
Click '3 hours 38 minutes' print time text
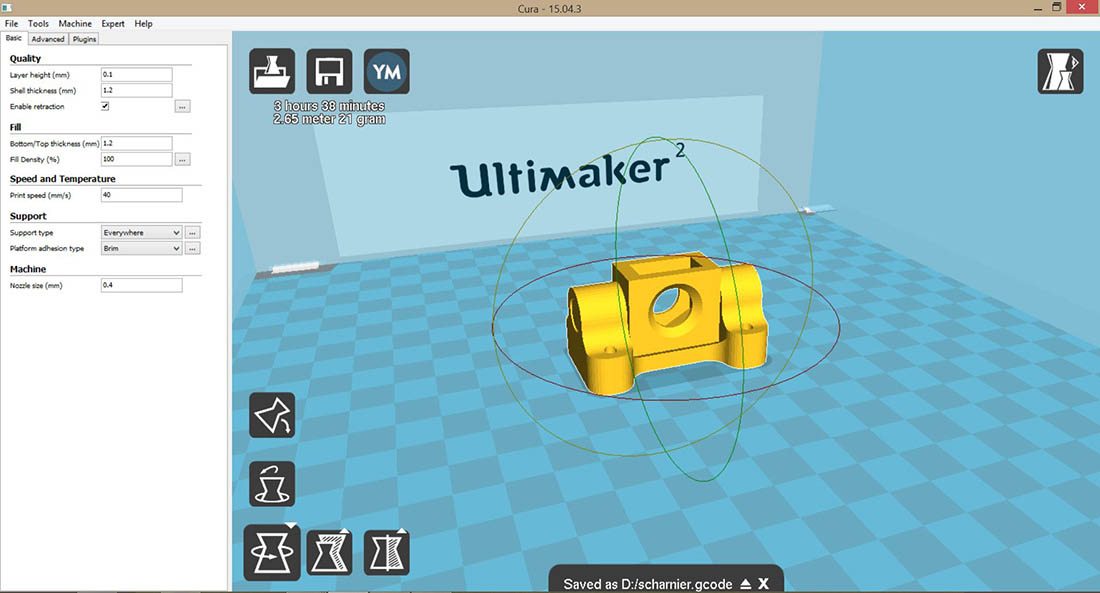pyautogui.click(x=329, y=106)
